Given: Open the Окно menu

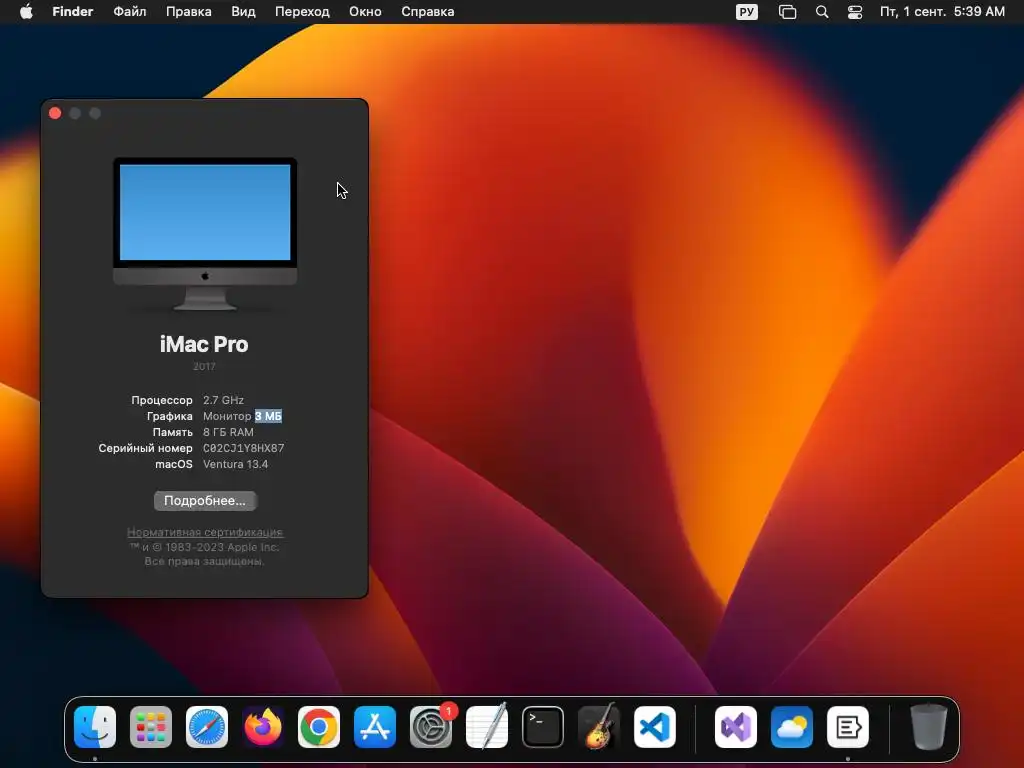Looking at the screenshot, I should [365, 12].
